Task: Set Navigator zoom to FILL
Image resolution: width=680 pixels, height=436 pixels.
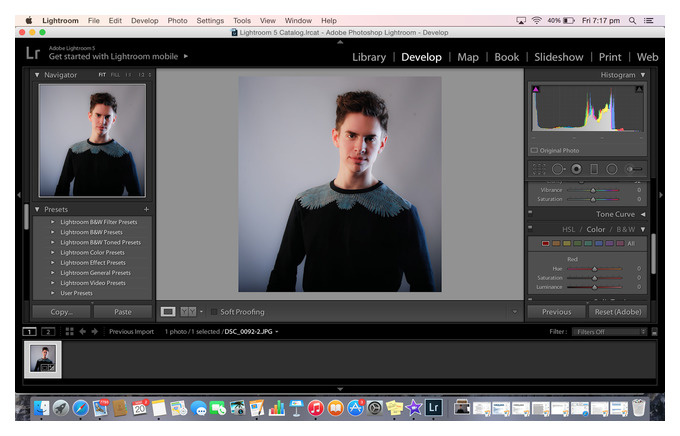Action: [x=115, y=75]
